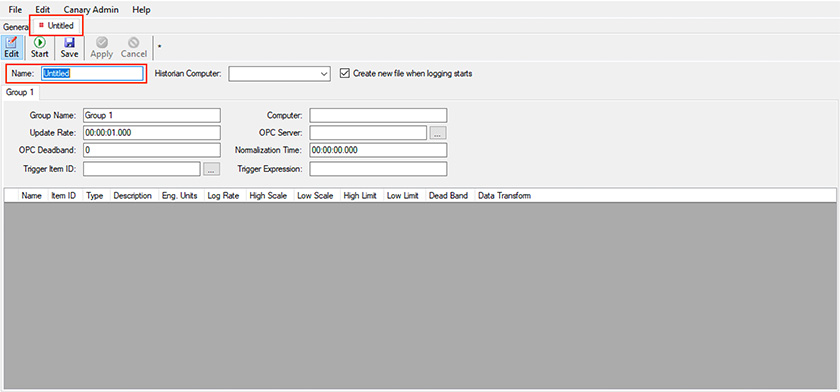Open the File menu
The height and width of the screenshot is (392, 840).
tap(15, 10)
